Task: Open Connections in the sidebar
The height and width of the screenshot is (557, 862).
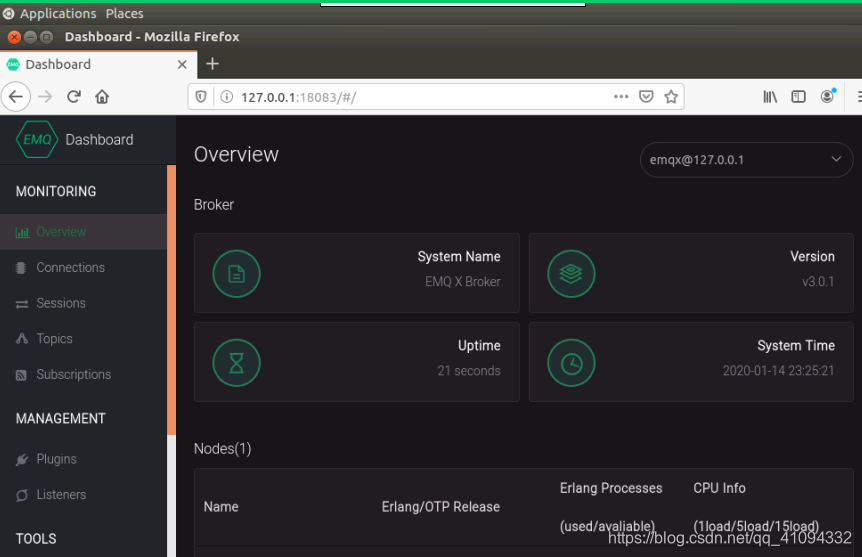Action: pos(84,268)
